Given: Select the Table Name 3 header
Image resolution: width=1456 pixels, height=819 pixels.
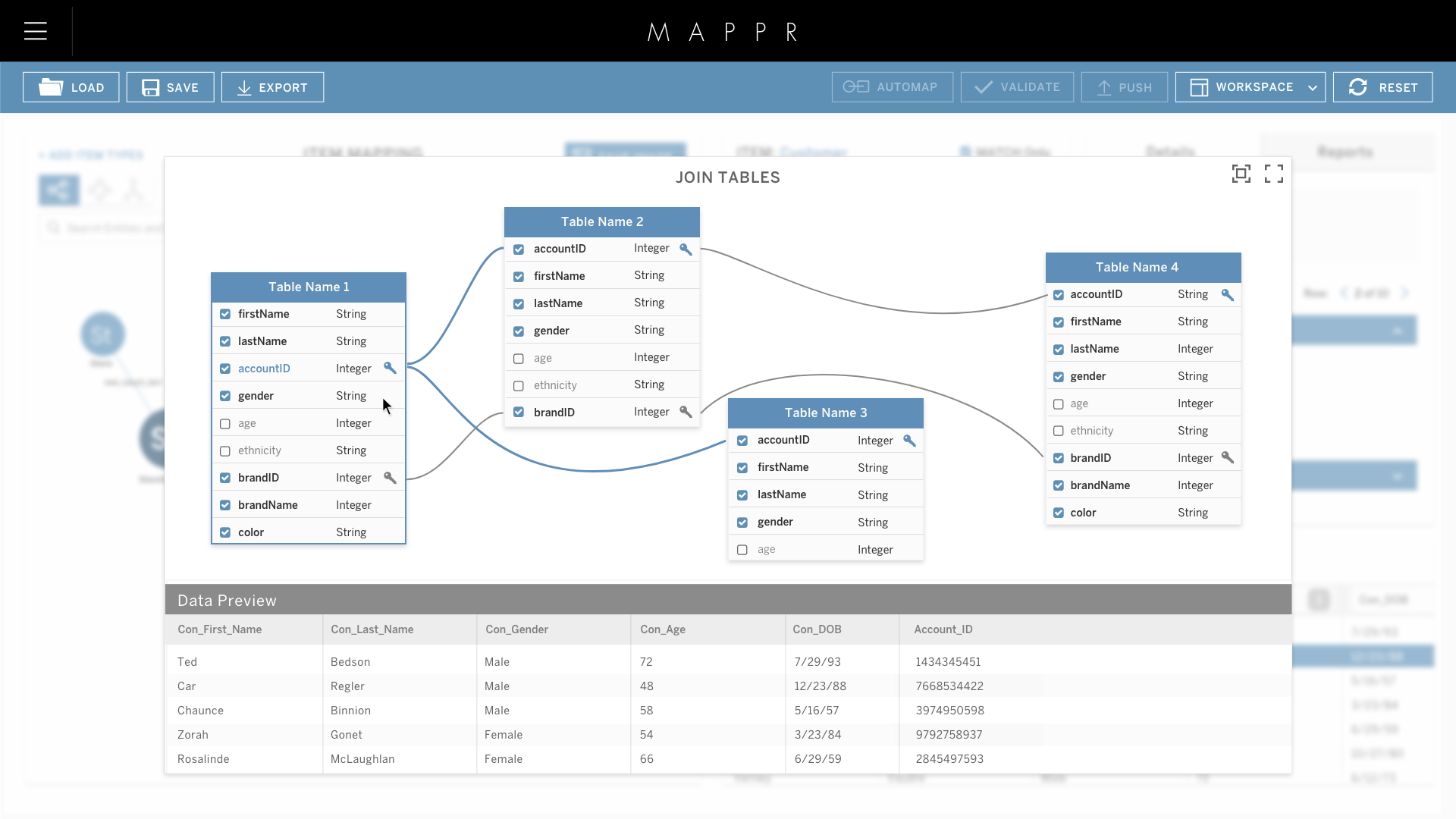Looking at the screenshot, I should 826,413.
